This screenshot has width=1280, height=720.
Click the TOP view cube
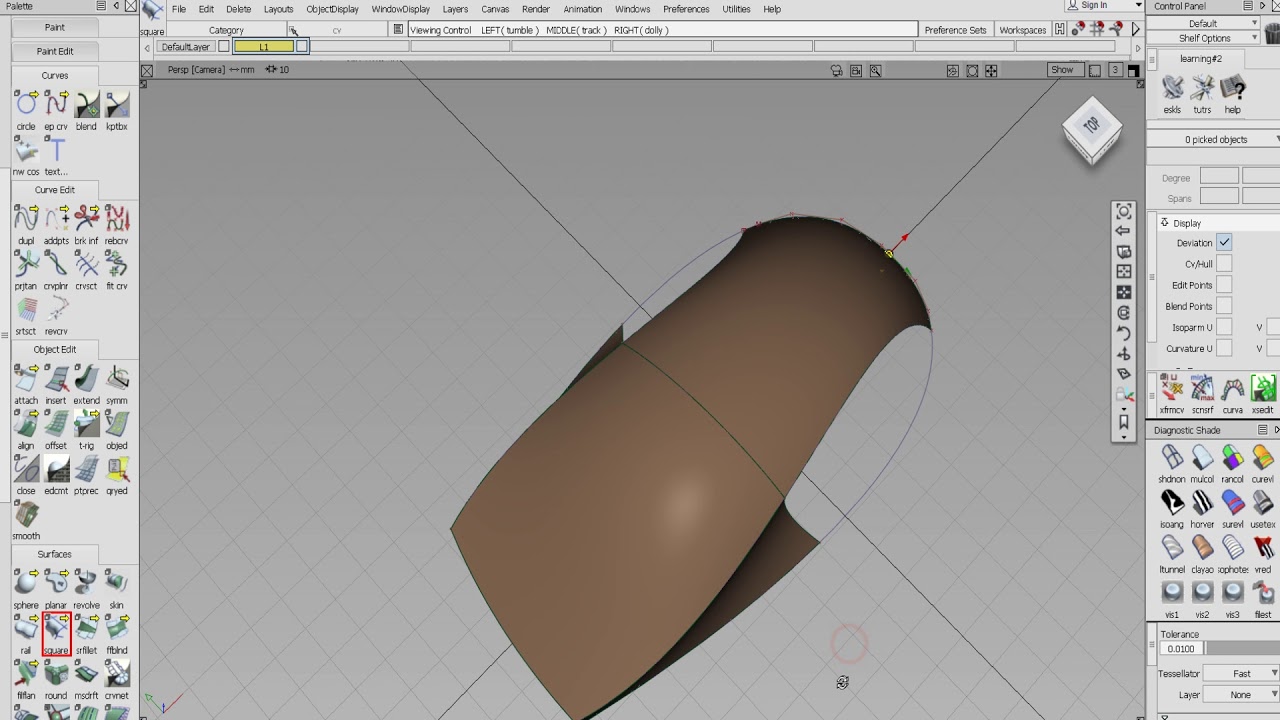1091,128
